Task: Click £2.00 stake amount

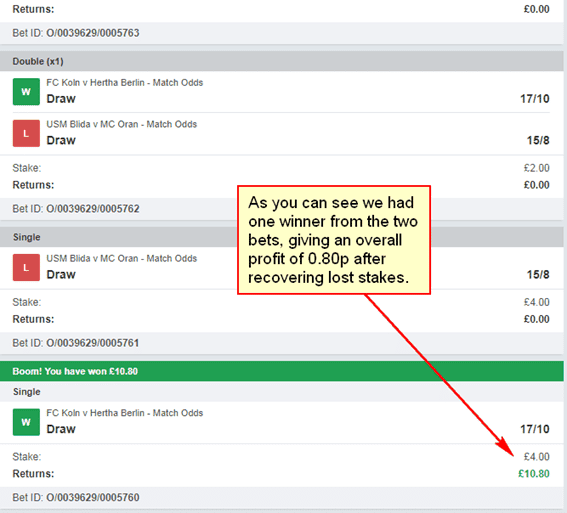Action: (537, 168)
